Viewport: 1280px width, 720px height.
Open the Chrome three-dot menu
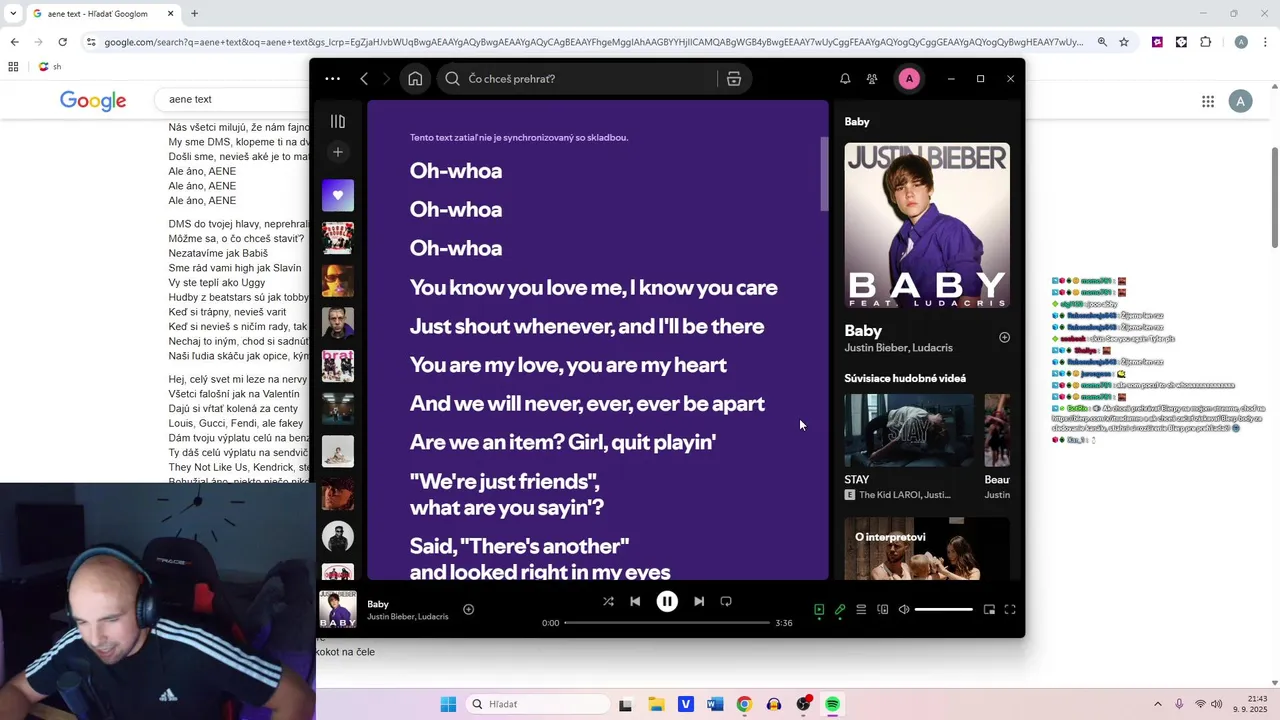tap(1265, 42)
